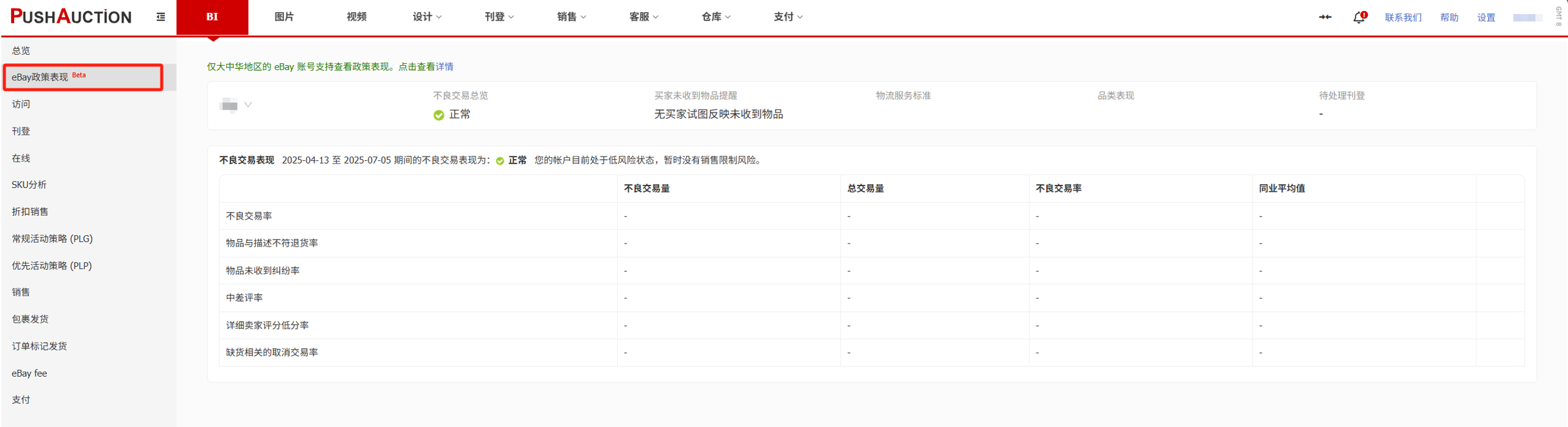The width and height of the screenshot is (1568, 427).
Task: Click green check icon under 不良交易总览
Action: tap(439, 115)
